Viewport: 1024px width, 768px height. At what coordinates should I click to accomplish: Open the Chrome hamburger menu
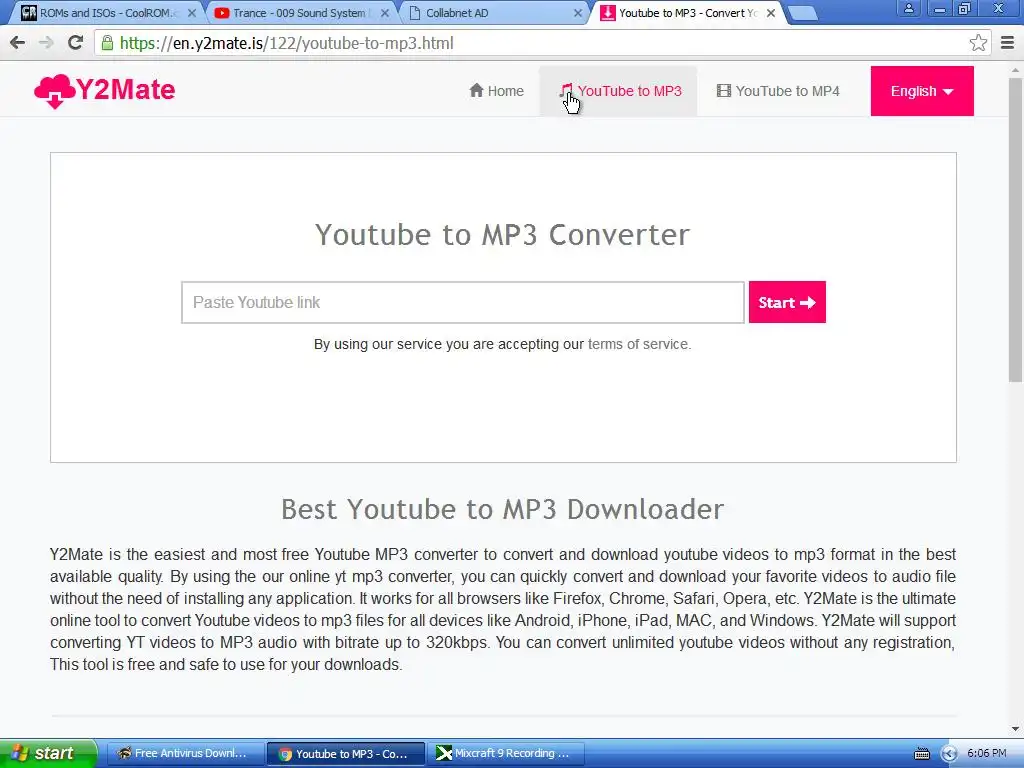1007,43
